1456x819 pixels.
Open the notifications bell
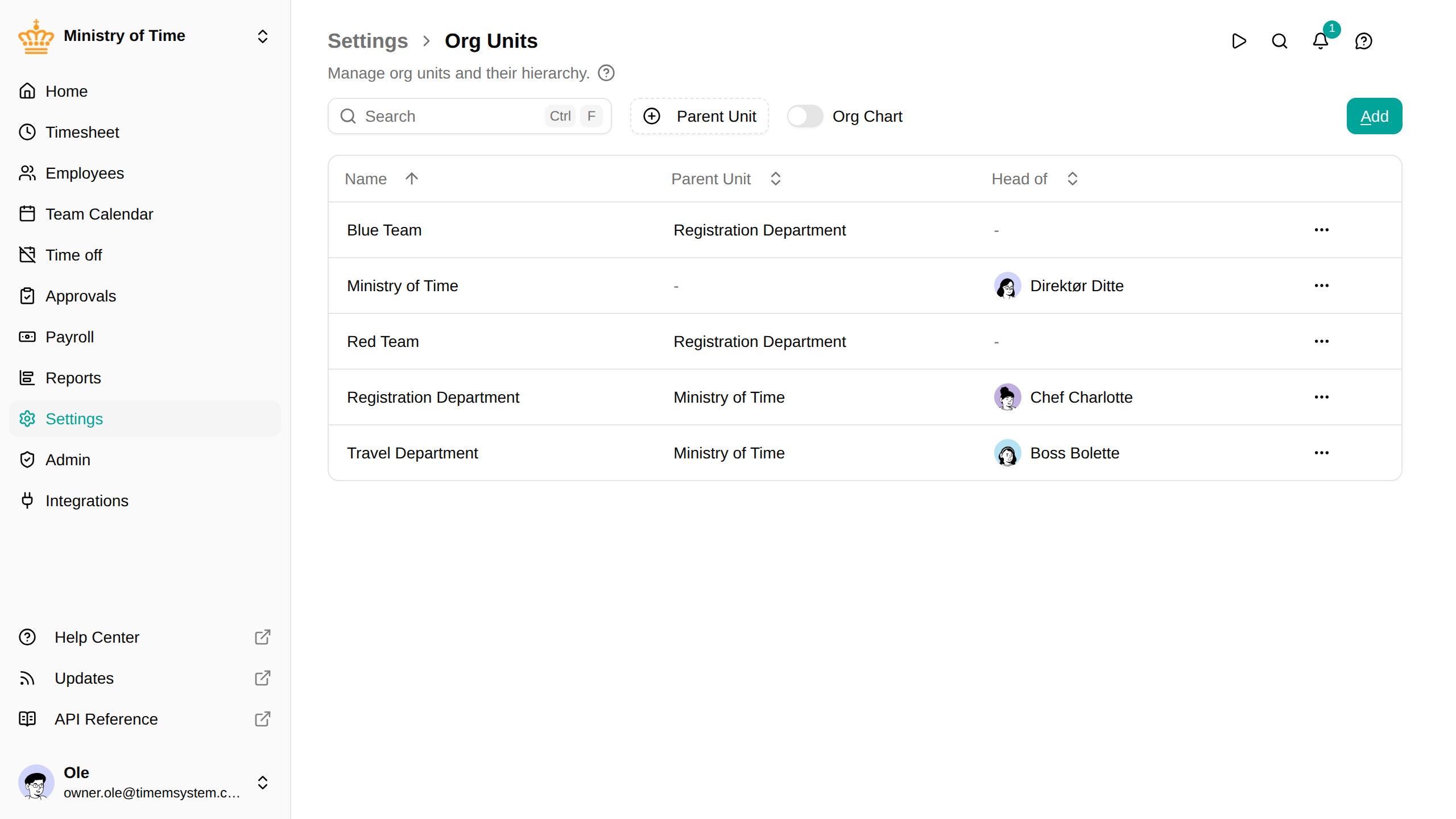pyautogui.click(x=1320, y=41)
